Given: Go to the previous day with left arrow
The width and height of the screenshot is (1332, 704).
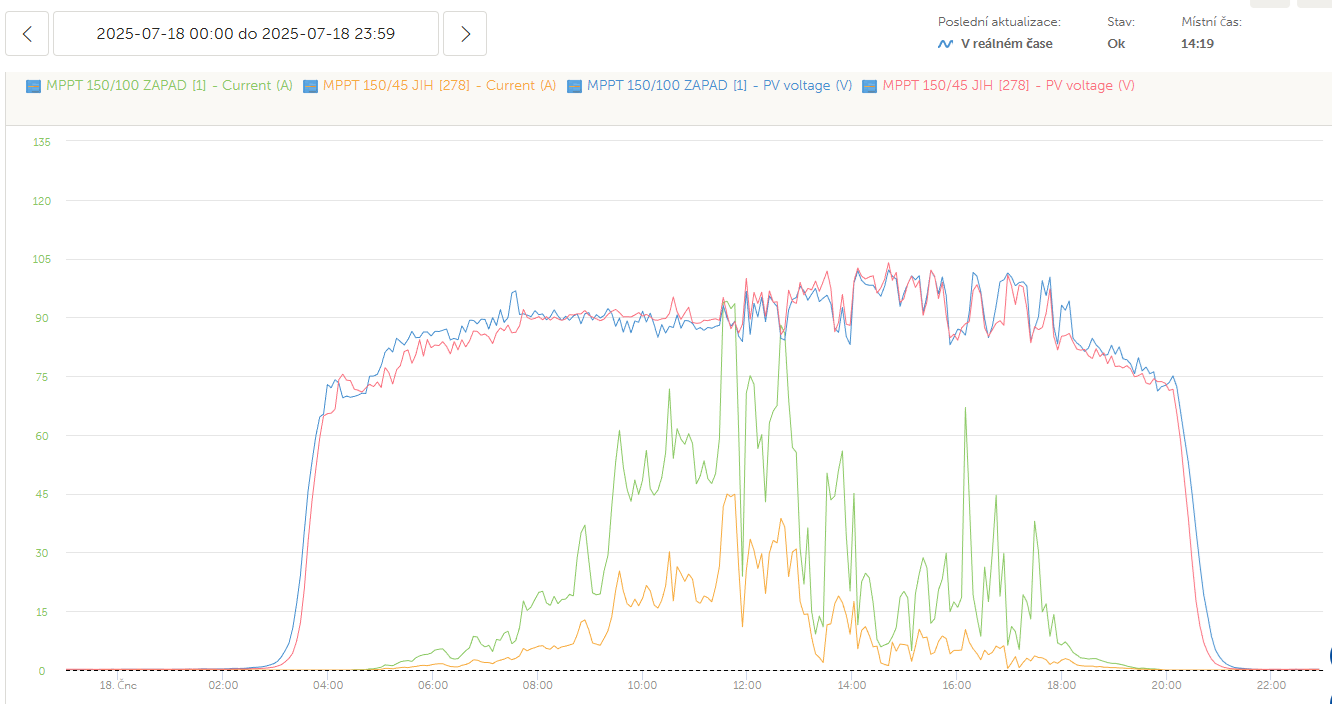Looking at the screenshot, I should 27,34.
